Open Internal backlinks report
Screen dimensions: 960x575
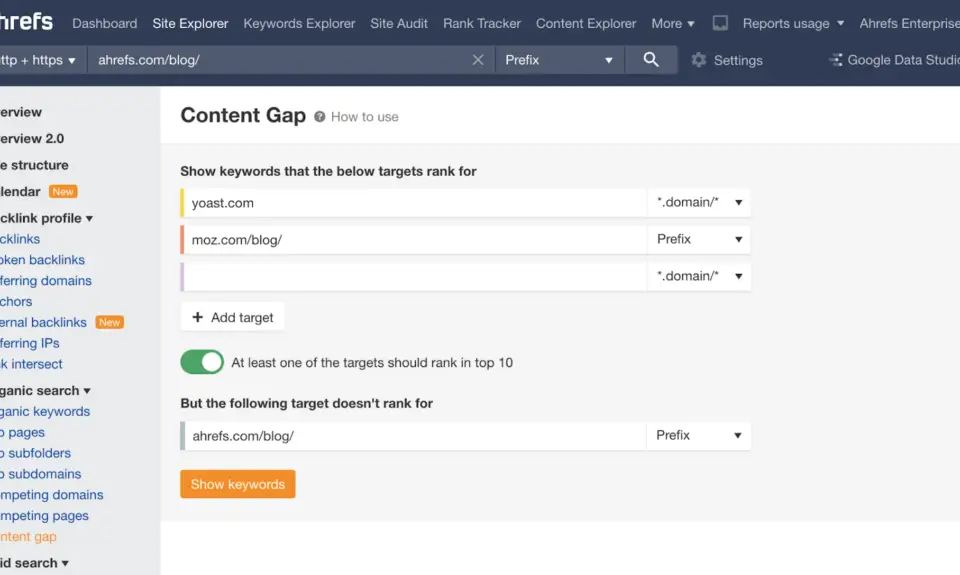[43, 322]
